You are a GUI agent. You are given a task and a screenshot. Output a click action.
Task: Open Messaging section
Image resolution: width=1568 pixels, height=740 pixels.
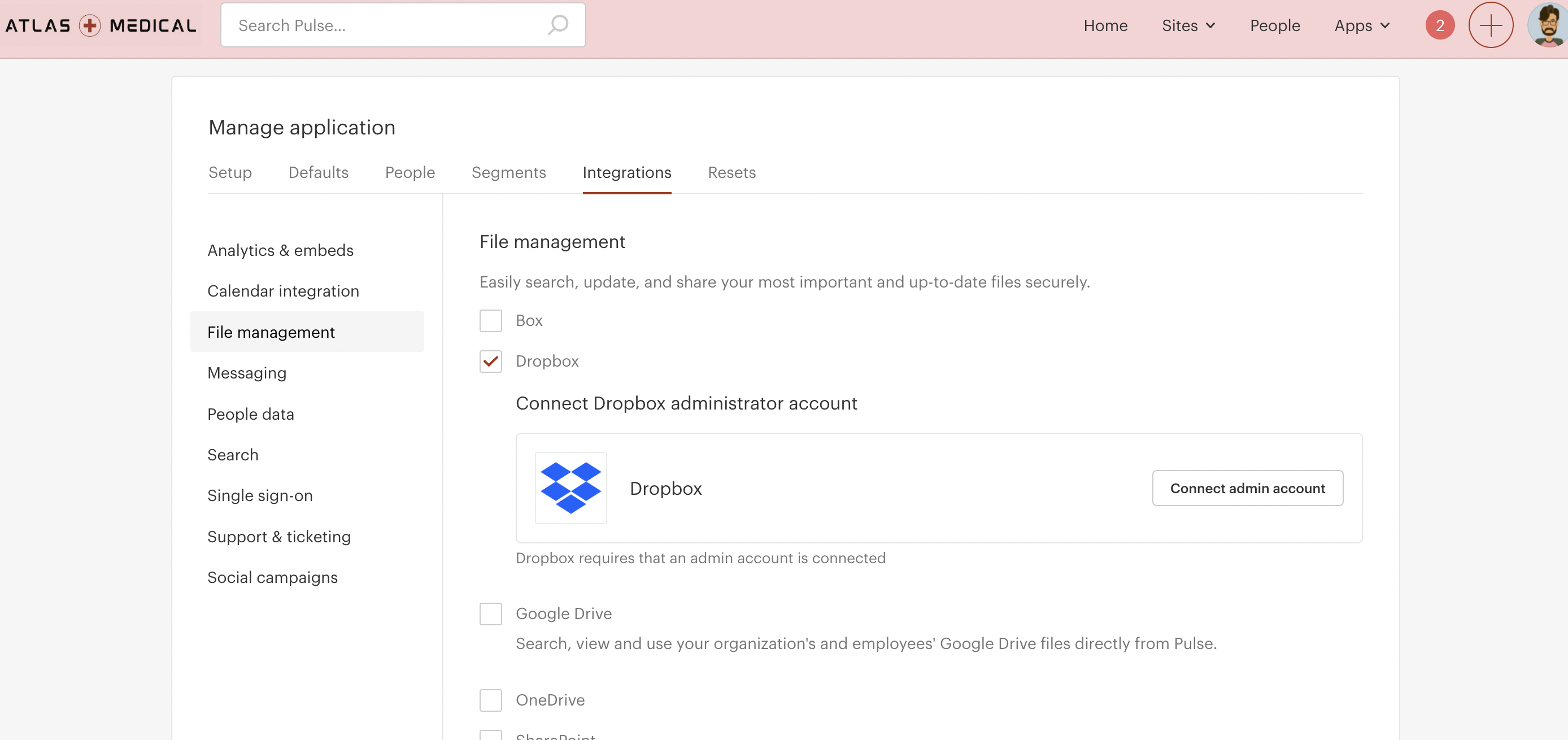tap(247, 373)
